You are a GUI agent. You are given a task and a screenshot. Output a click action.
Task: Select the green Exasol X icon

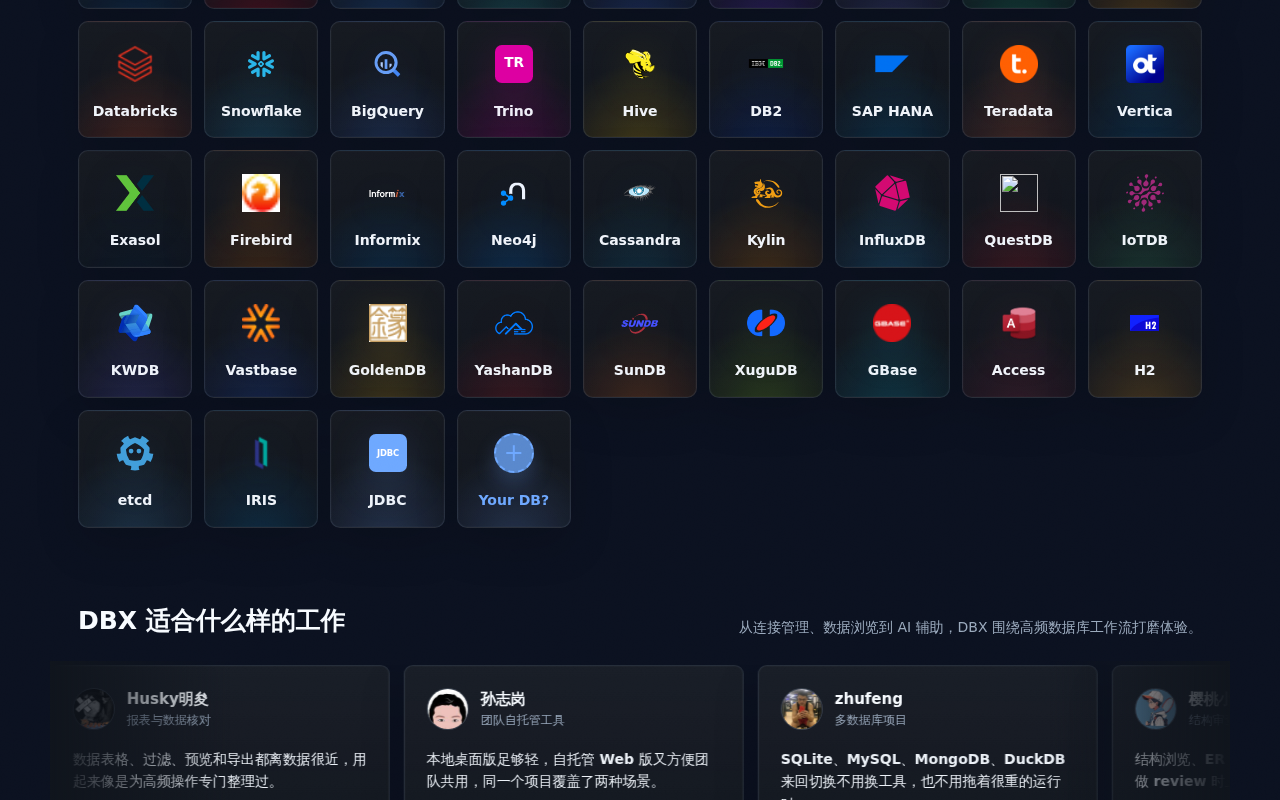135,193
